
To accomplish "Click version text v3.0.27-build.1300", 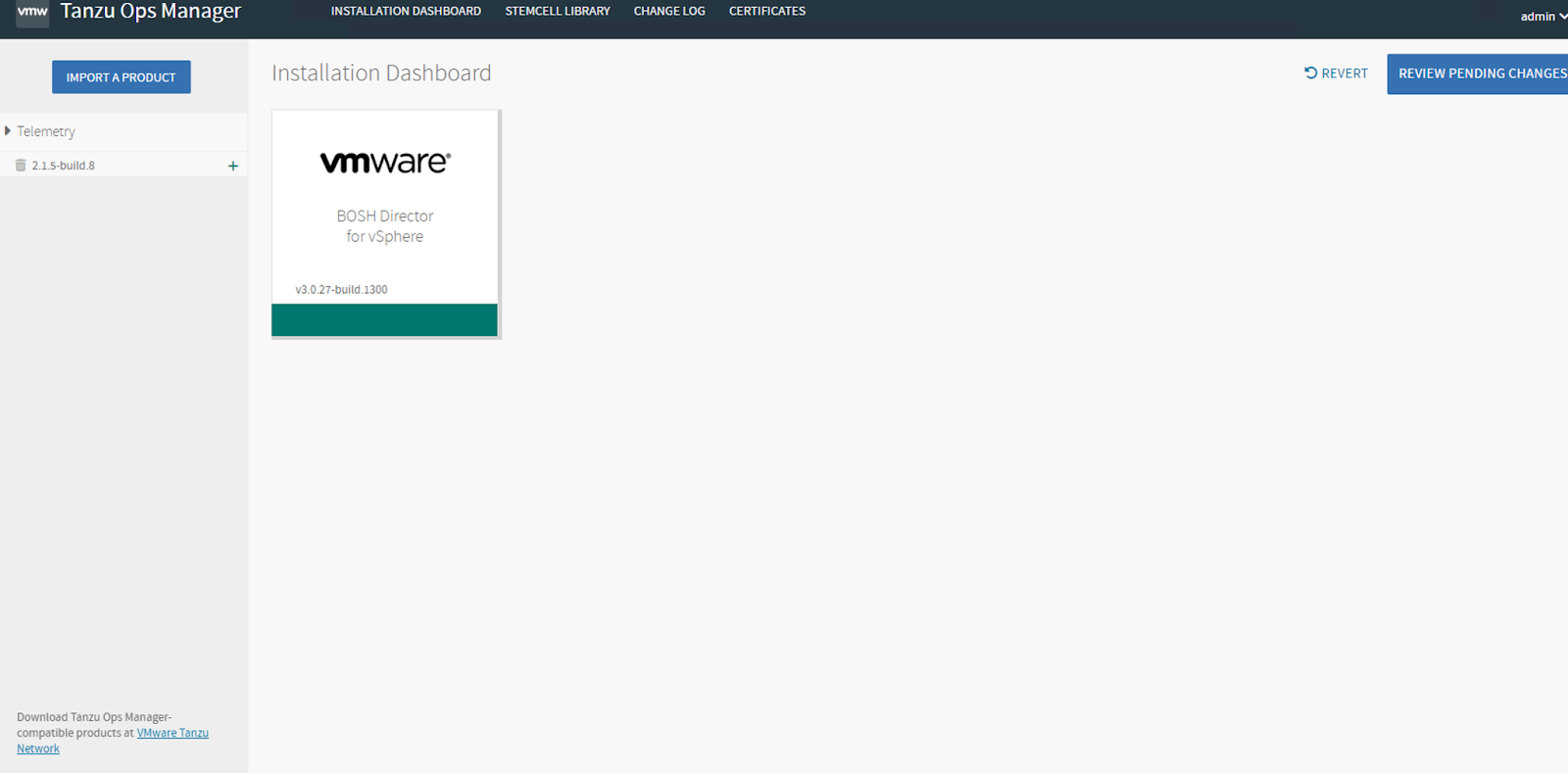I will pyautogui.click(x=341, y=290).
